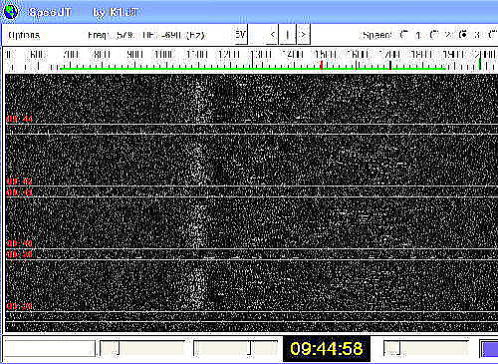Click the blank text field at bottom left
The width and height of the screenshot is (498, 364).
[x=49, y=348]
